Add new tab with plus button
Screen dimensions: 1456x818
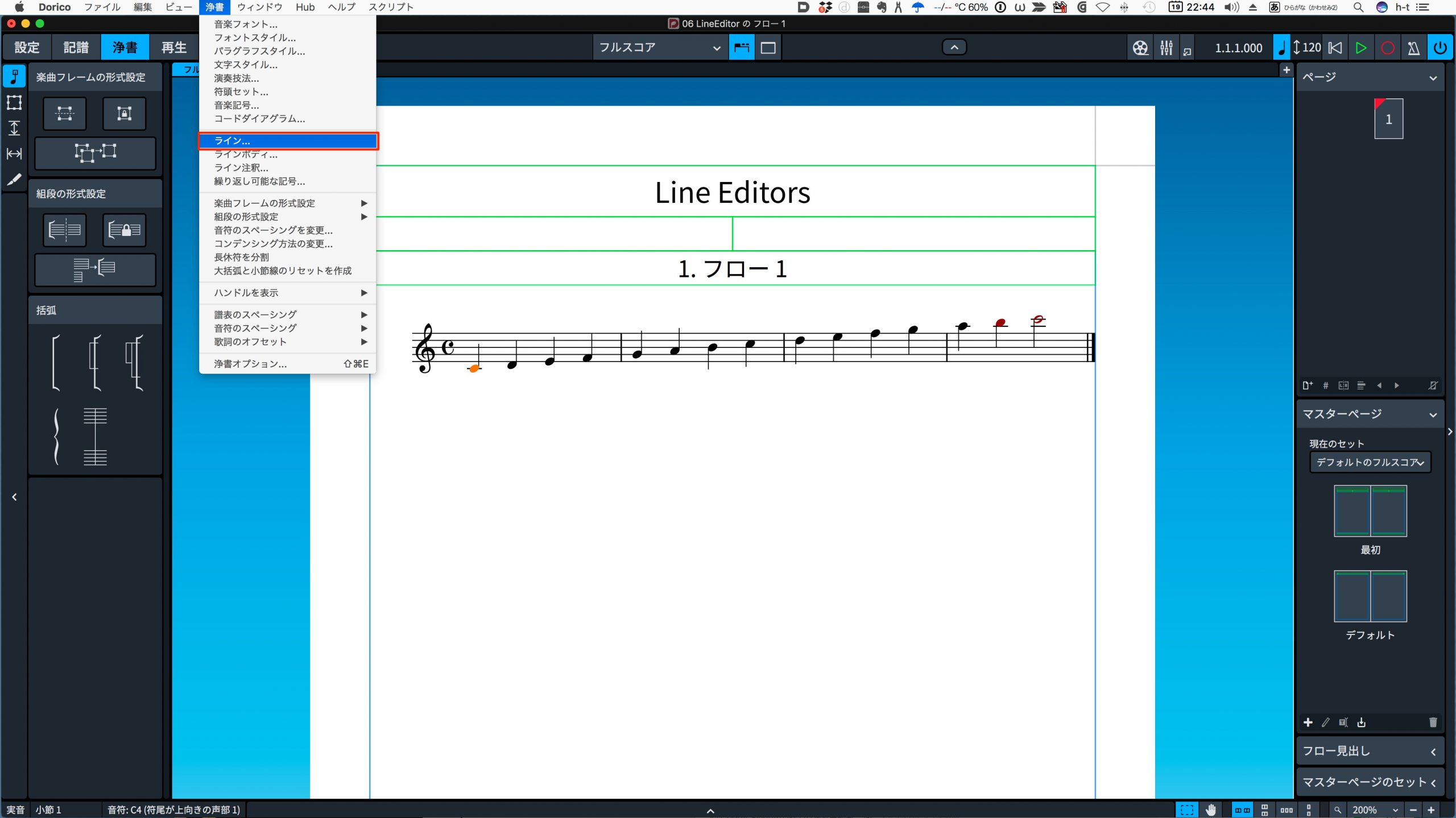point(1286,70)
